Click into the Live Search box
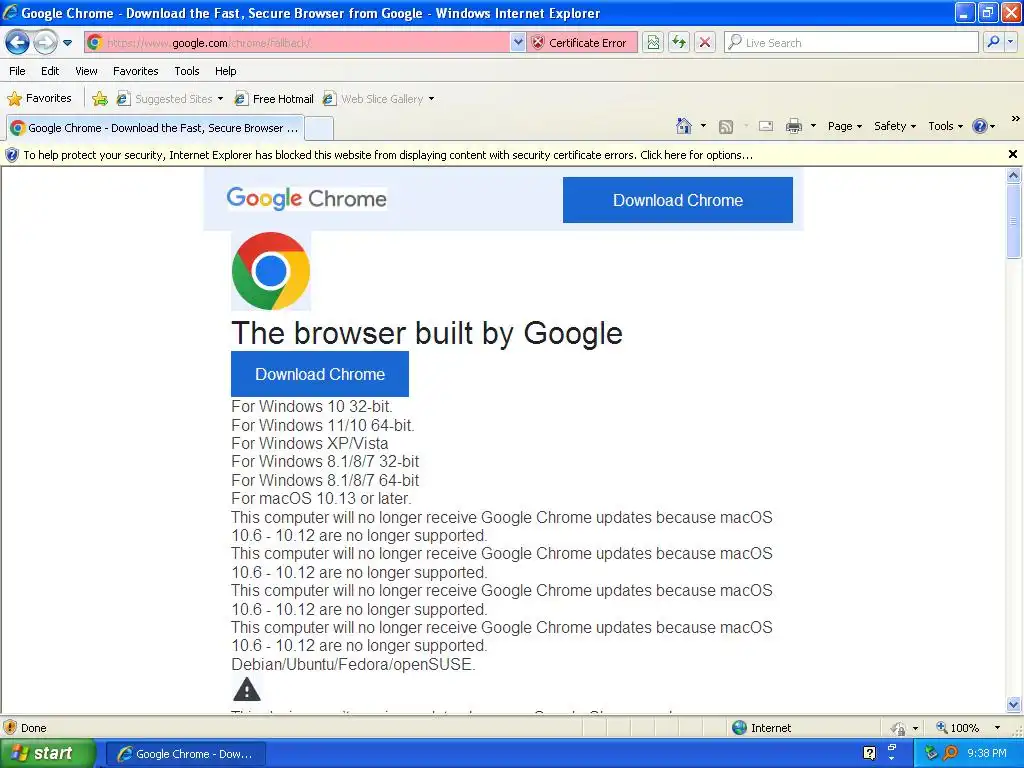This screenshot has width=1024, height=768. click(851, 43)
